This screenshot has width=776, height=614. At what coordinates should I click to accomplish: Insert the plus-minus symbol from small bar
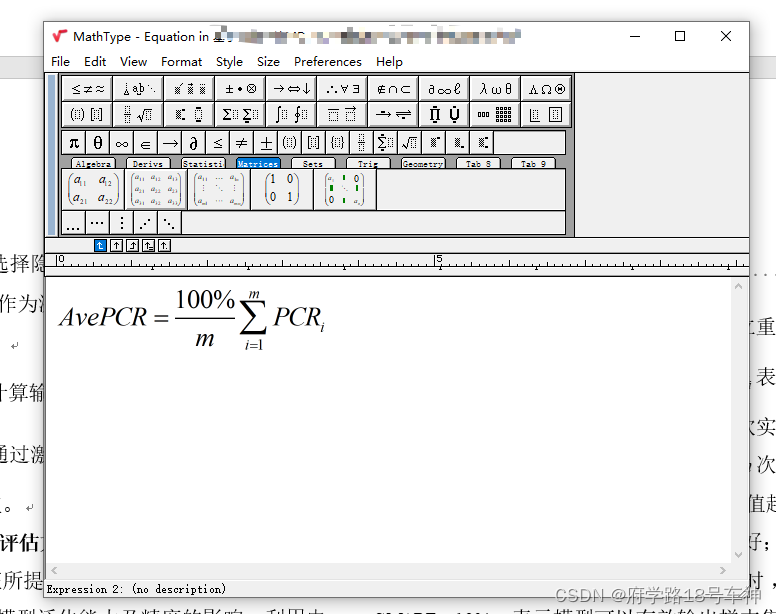click(x=266, y=143)
